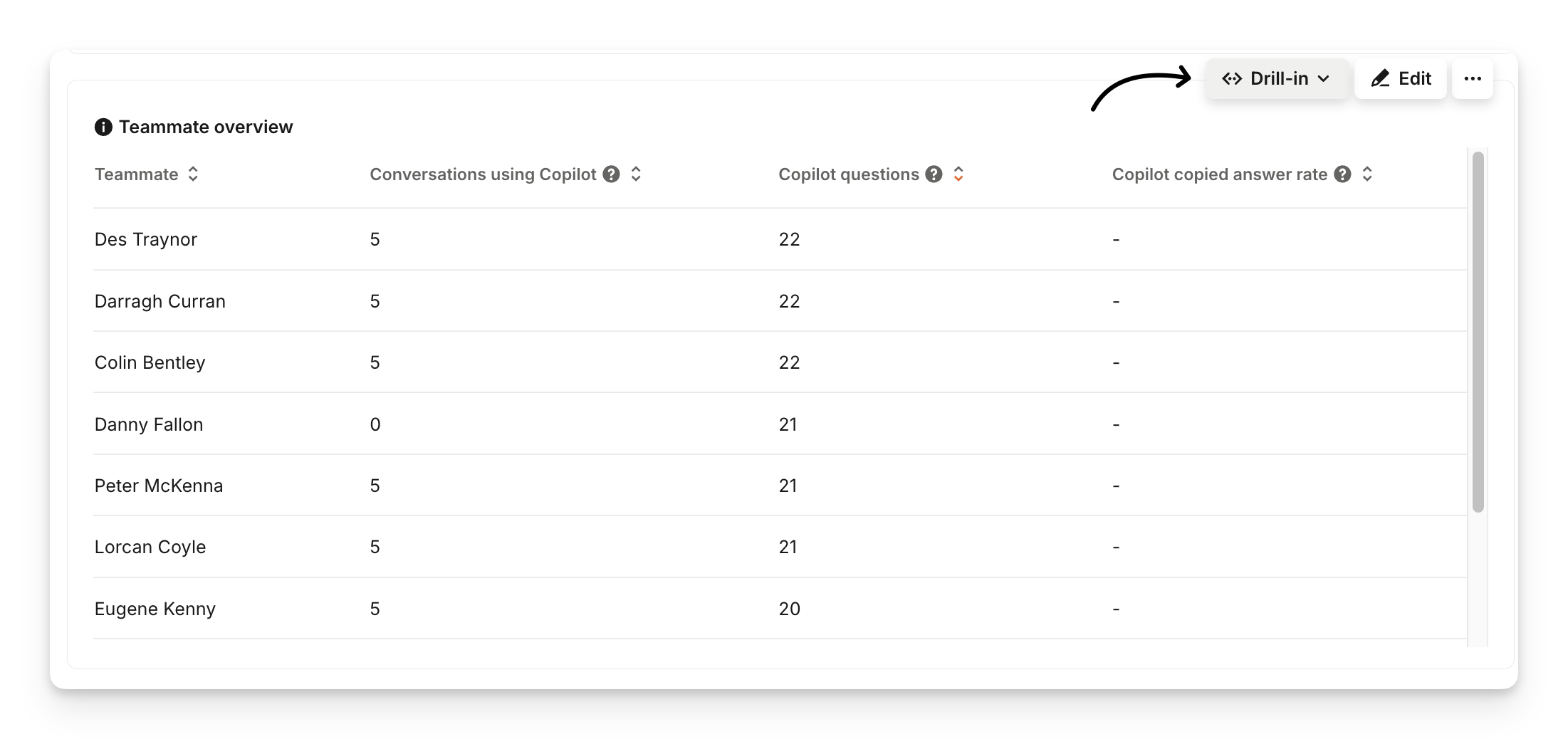
Task: Click the Copilot questions column header
Action: coord(848,174)
